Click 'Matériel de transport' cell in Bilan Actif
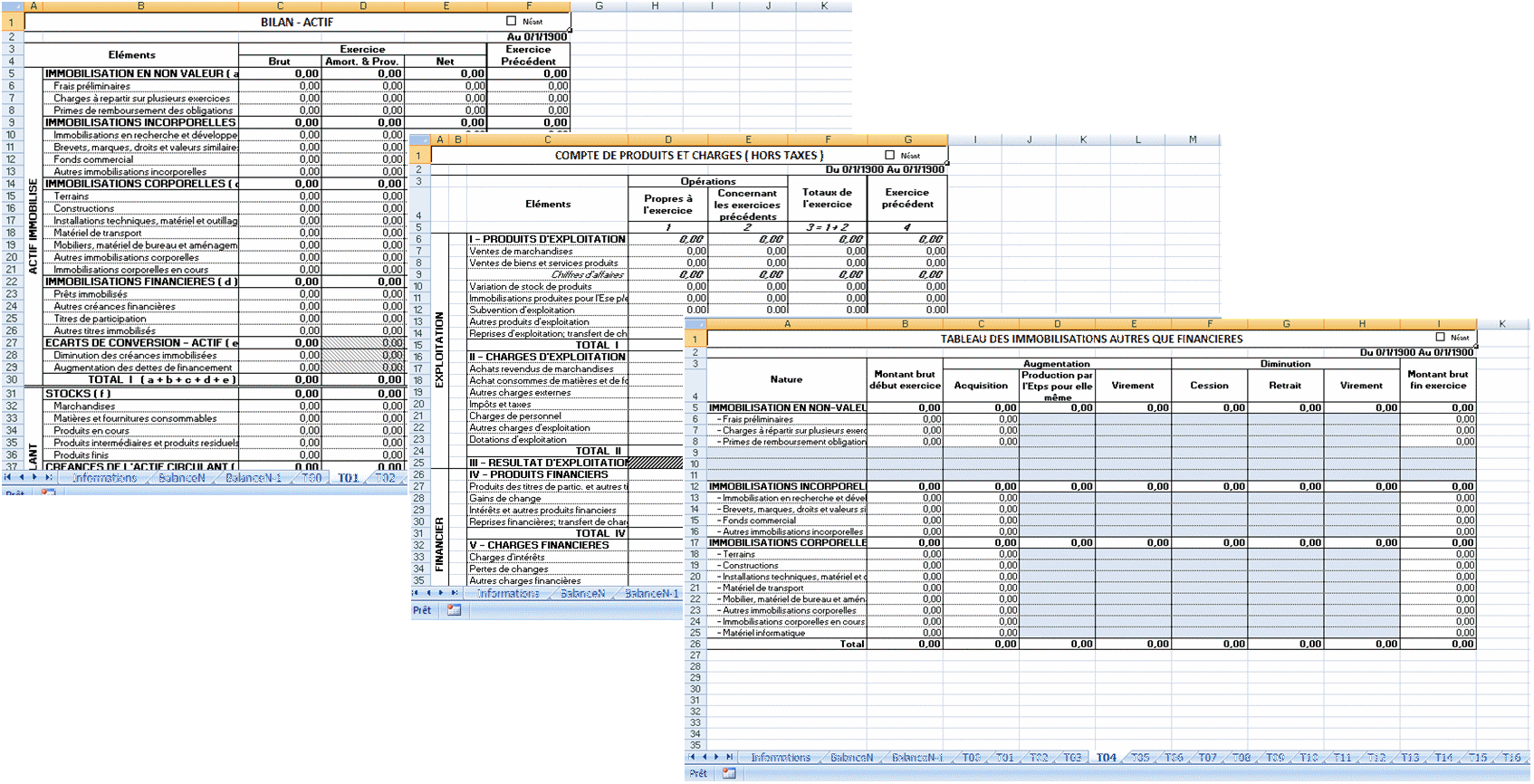Screen dimensions: 1534x784 [x=140, y=233]
